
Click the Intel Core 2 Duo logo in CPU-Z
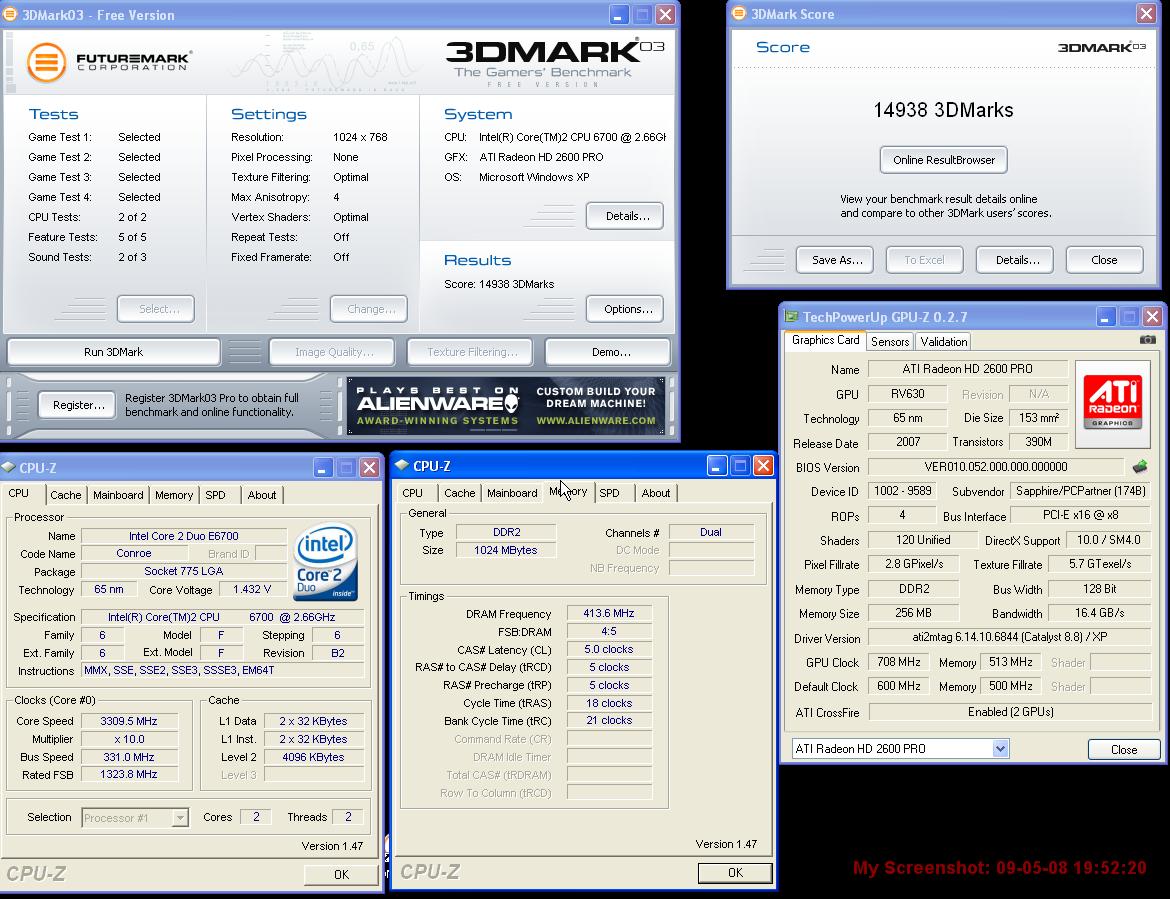pos(326,562)
